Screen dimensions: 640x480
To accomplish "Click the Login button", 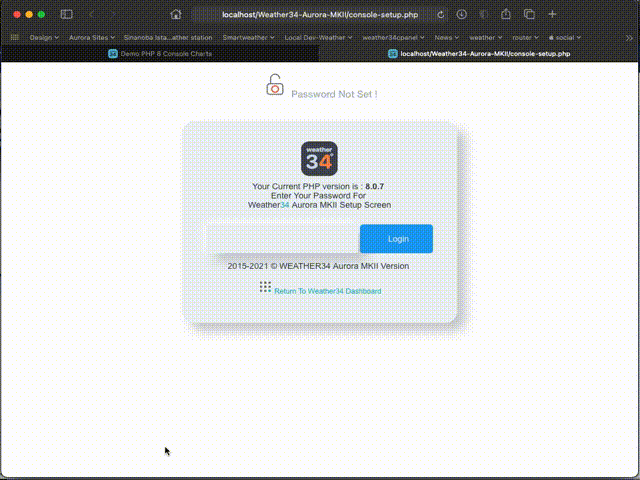I will coord(396,239).
